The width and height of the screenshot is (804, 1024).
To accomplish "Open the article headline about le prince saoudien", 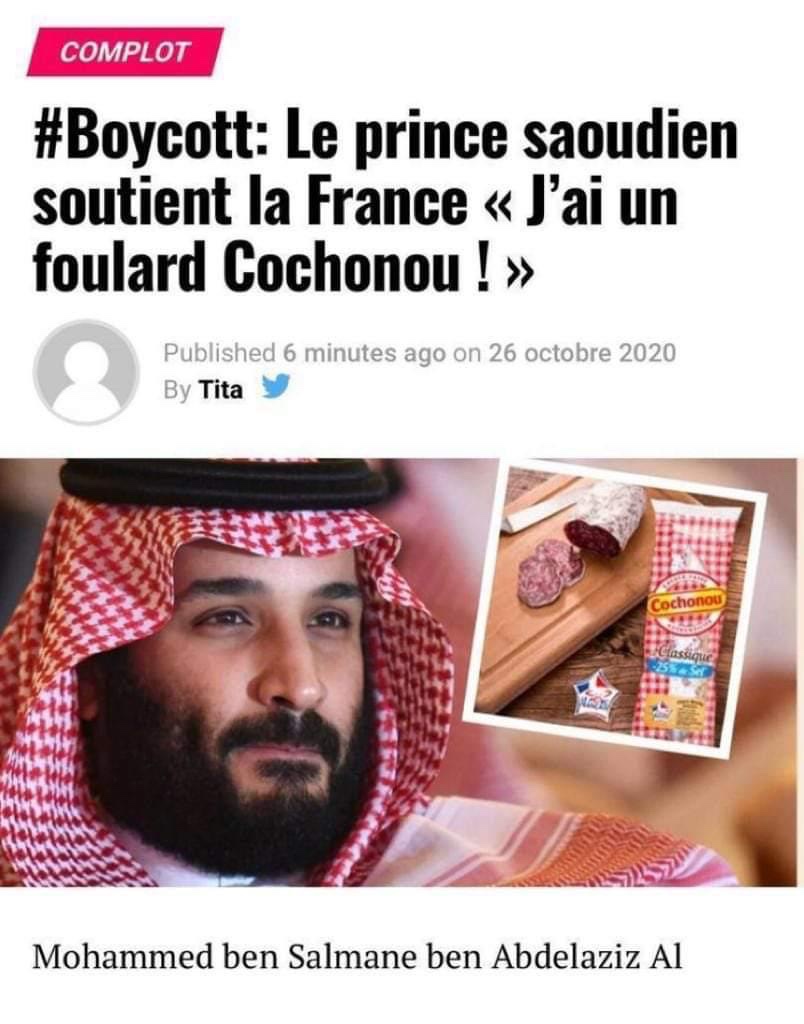I will [385, 201].
